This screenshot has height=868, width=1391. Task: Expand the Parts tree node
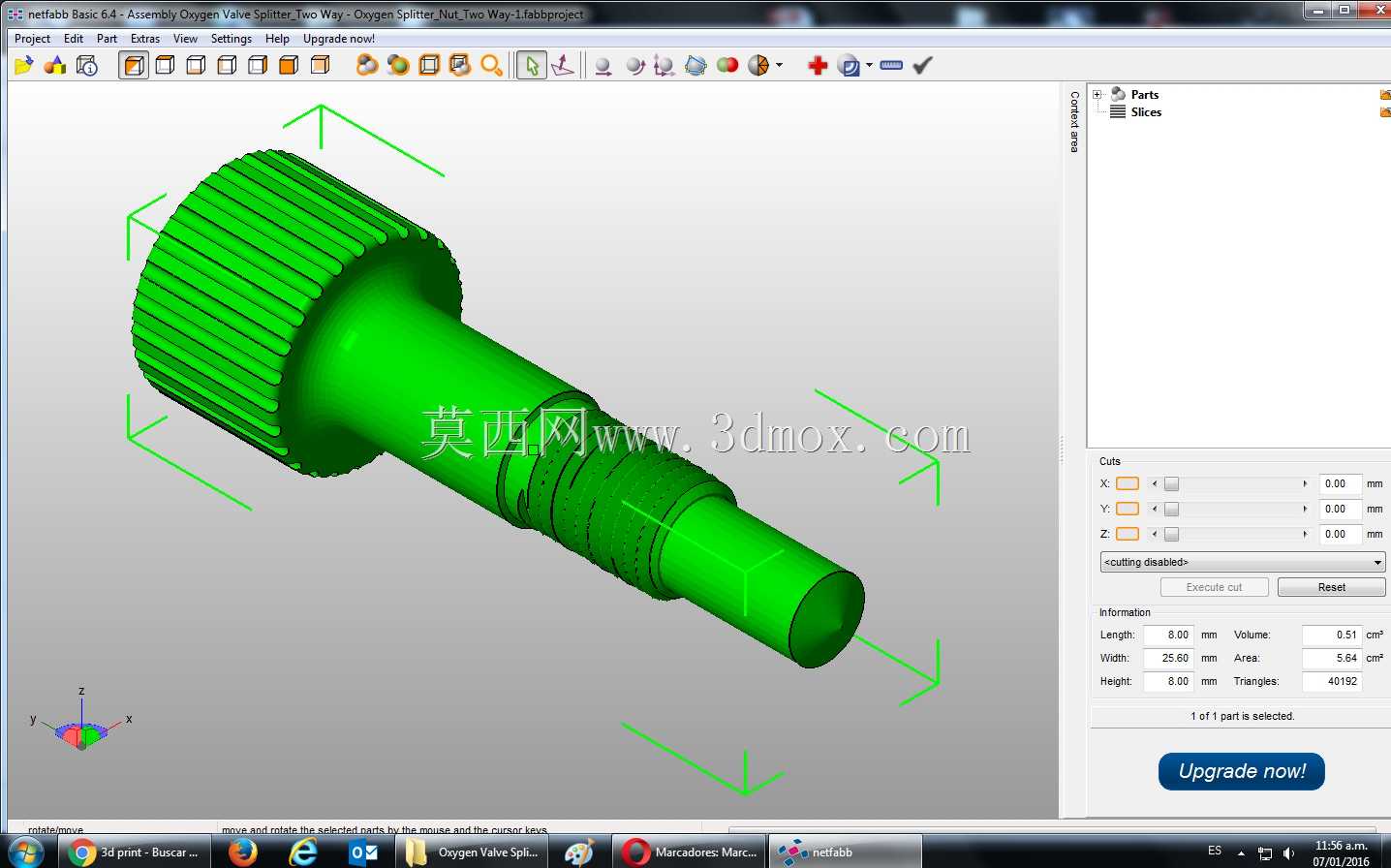pyautogui.click(x=1097, y=95)
